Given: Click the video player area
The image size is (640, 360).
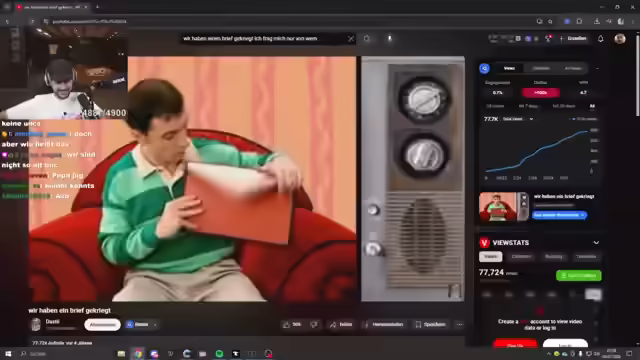Looking at the screenshot, I should [x=247, y=179].
